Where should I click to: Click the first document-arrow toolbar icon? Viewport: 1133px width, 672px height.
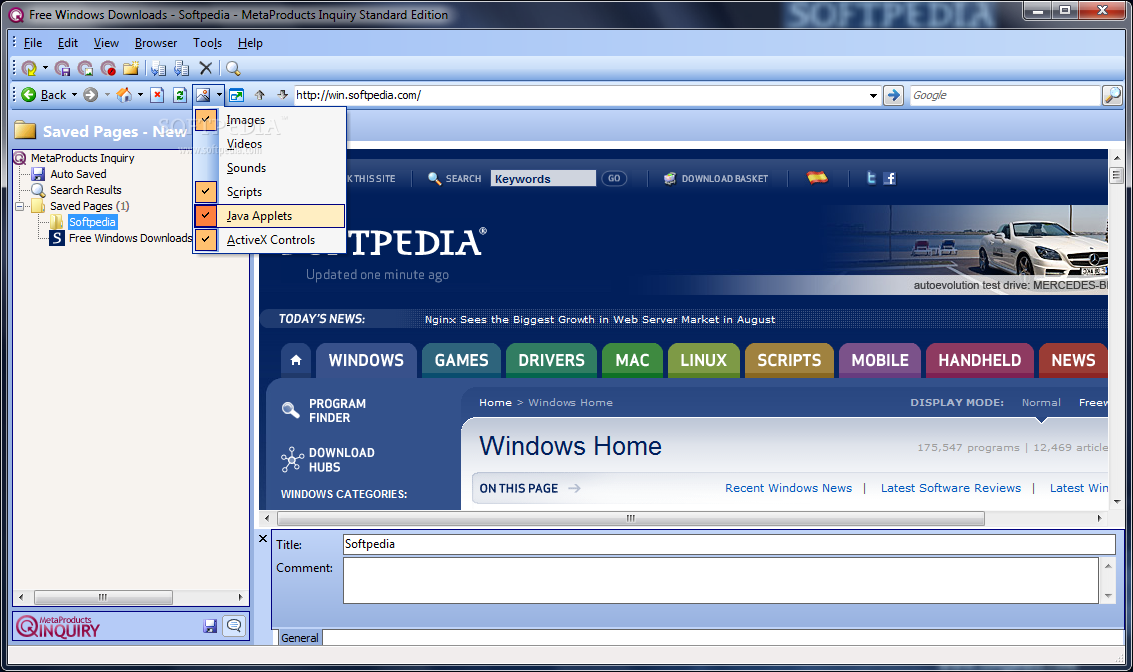click(158, 69)
